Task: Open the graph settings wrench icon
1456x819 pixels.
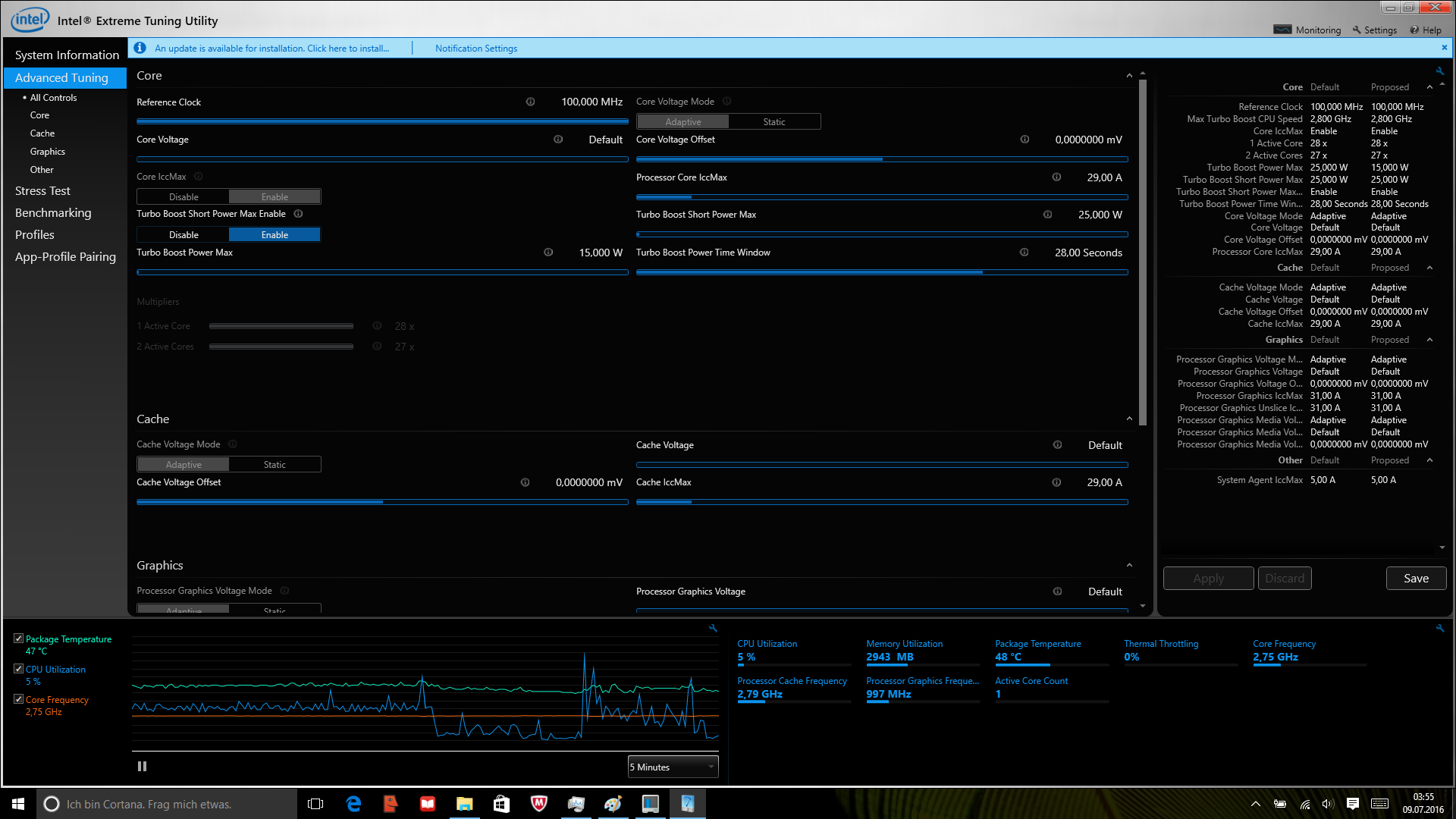Action: click(713, 628)
